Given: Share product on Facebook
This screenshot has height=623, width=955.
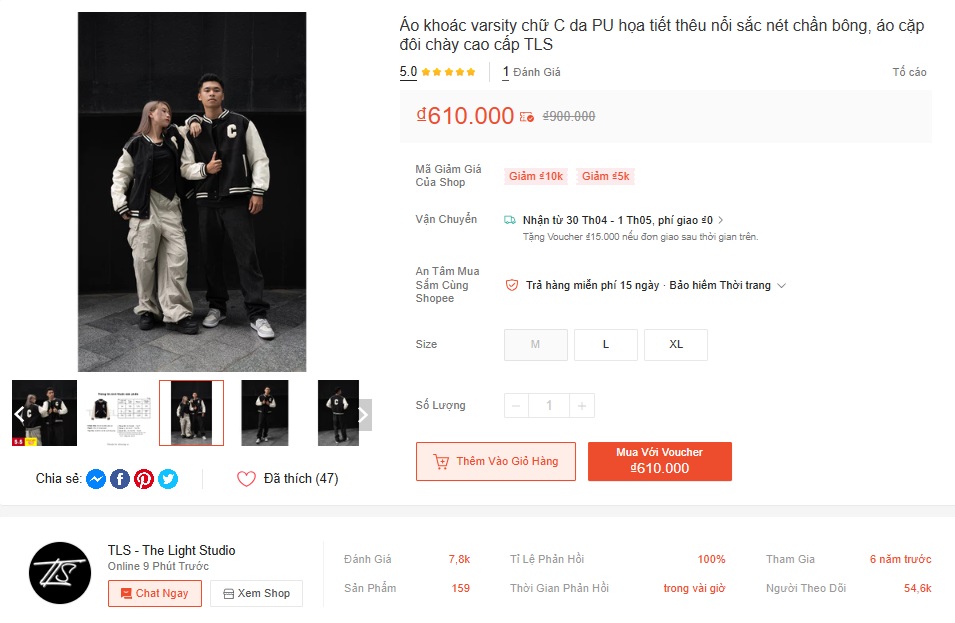Looking at the screenshot, I should 120,479.
